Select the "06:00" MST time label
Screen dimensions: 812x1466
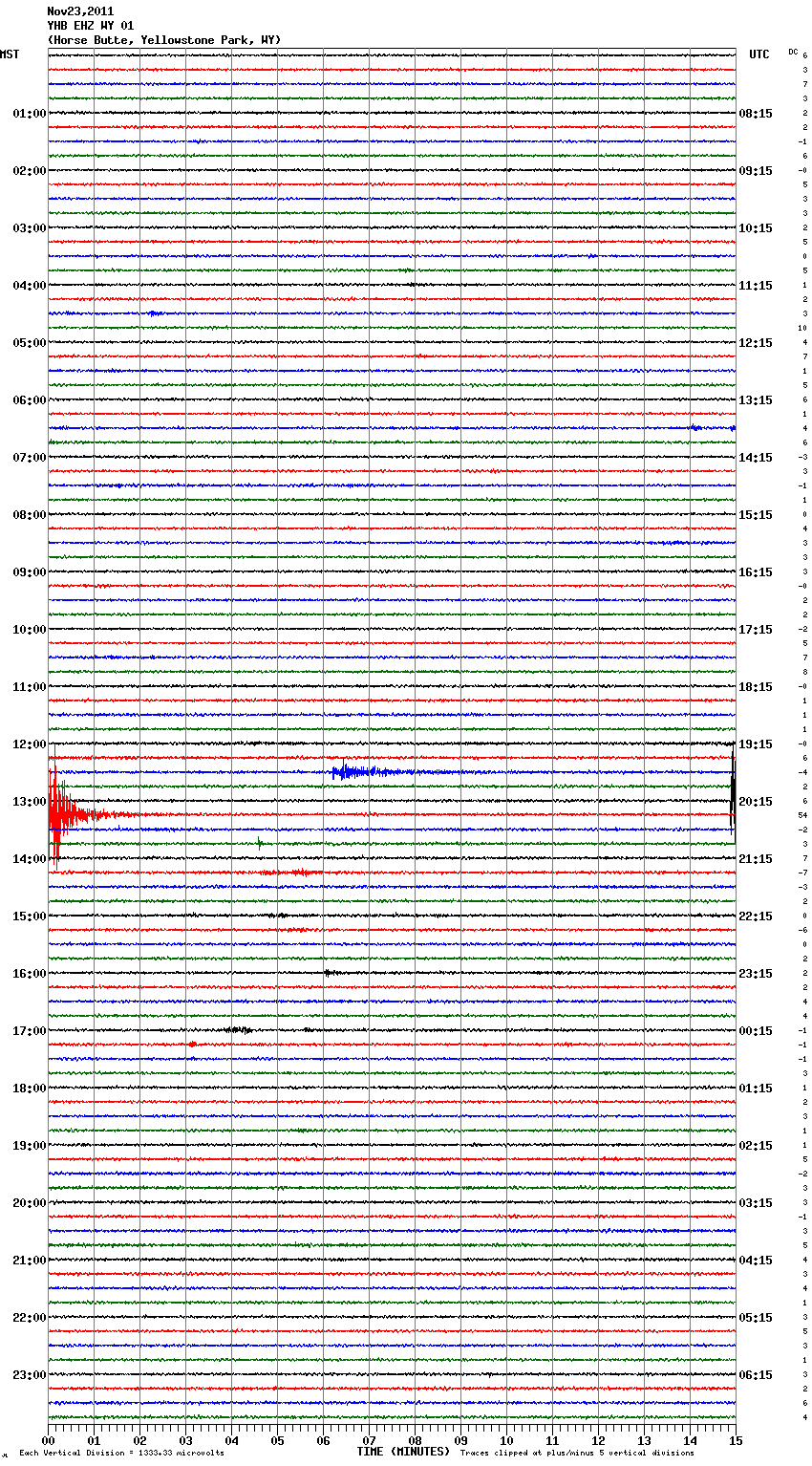[30, 400]
